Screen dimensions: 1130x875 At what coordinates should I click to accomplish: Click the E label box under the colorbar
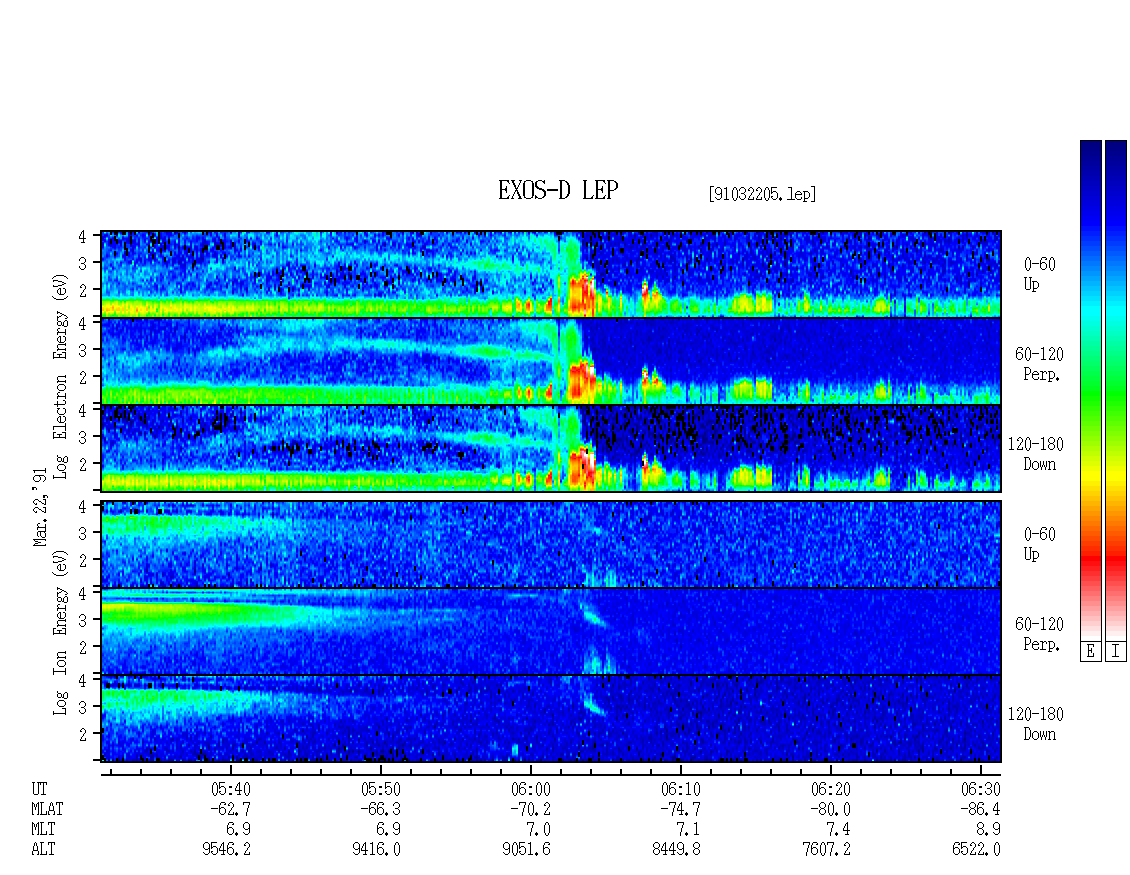click(x=1090, y=651)
